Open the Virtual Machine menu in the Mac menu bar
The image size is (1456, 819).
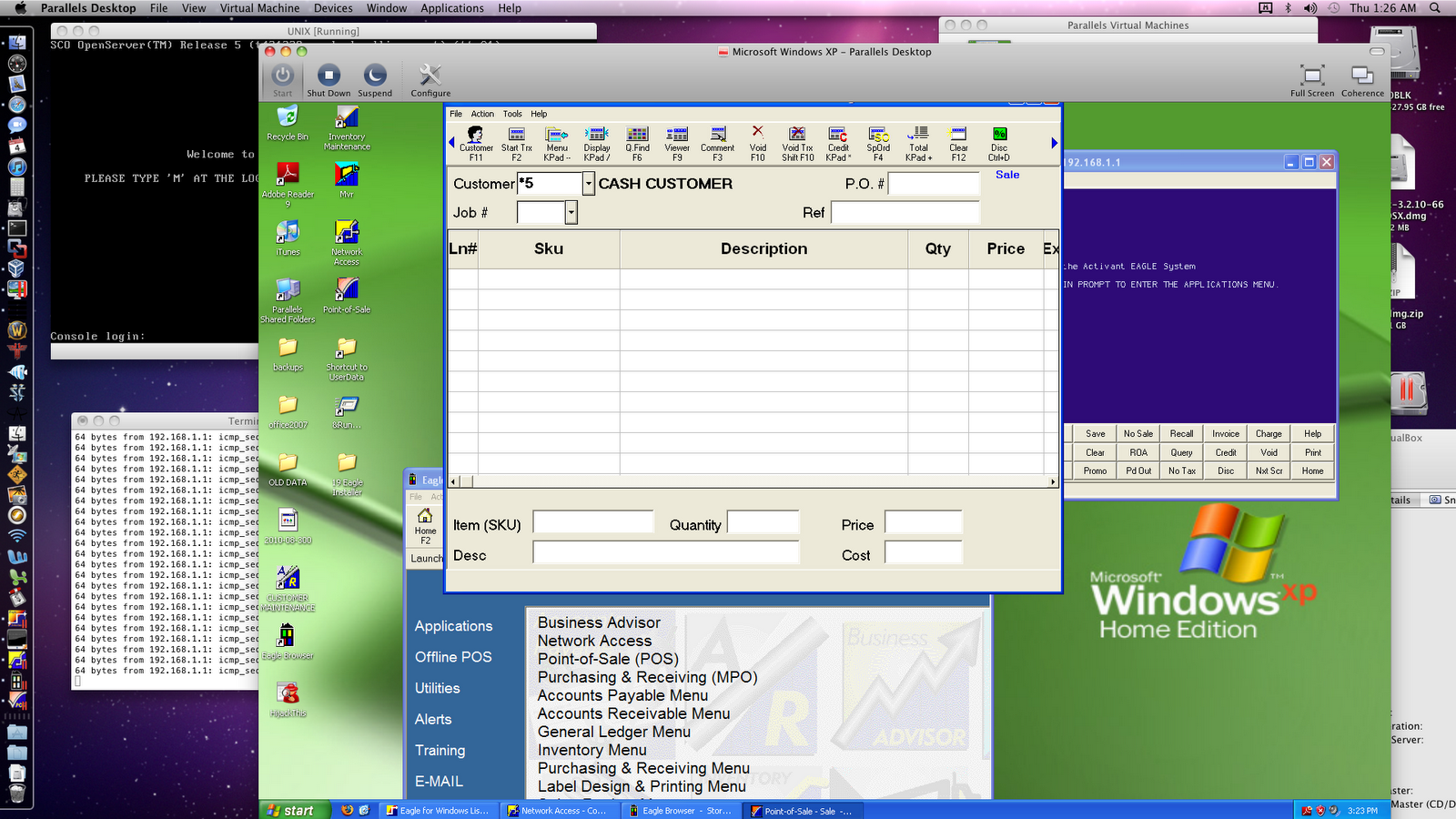pos(259,8)
